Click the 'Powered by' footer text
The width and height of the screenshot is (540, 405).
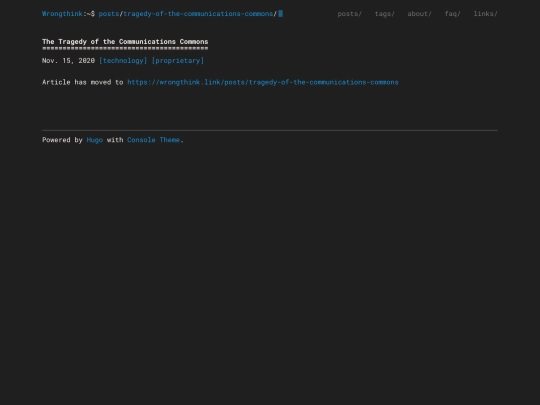tap(62, 140)
